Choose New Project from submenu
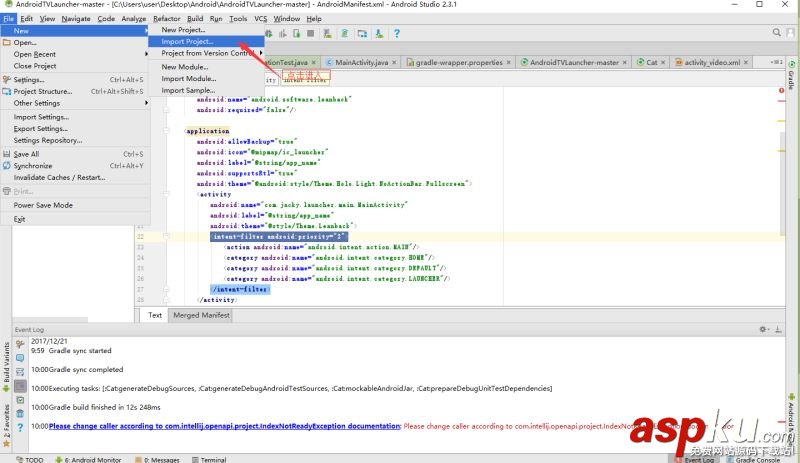The width and height of the screenshot is (800, 463). tap(206, 30)
